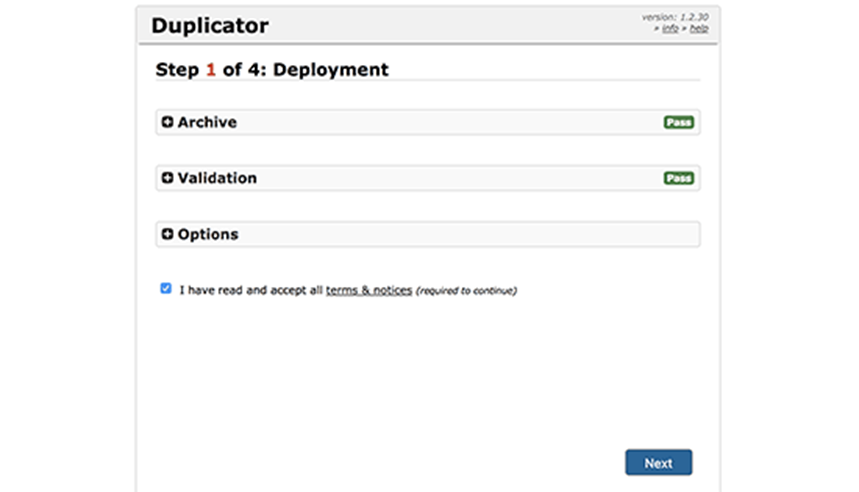Click the Archive section title text
Image resolution: width=859 pixels, height=492 pixels.
(207, 122)
